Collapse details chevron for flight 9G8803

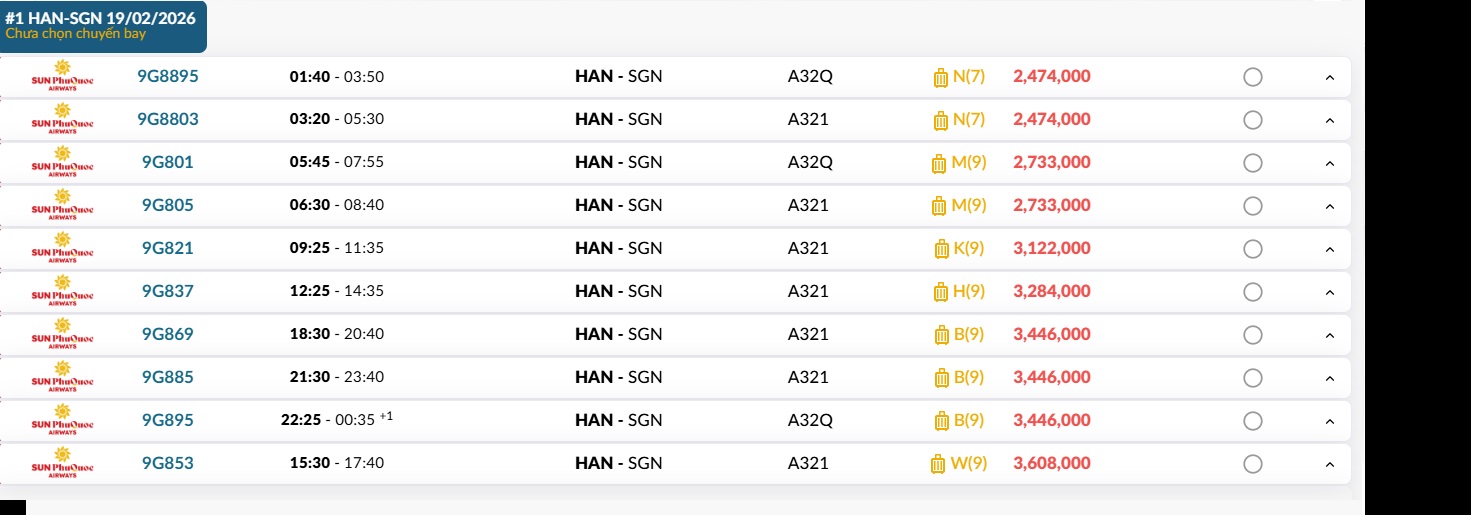[x=1329, y=120]
